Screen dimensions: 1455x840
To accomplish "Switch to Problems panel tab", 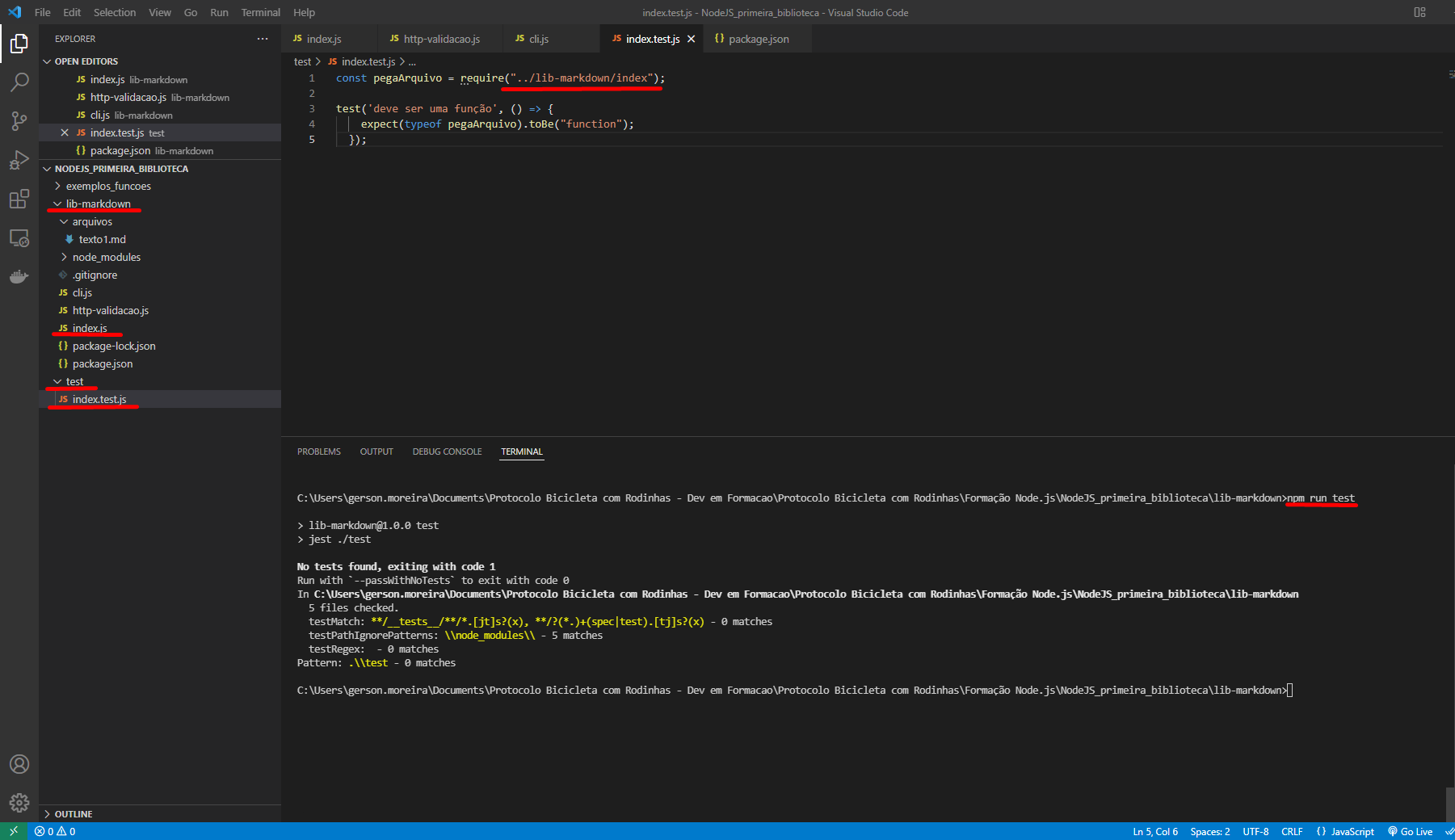I will coord(319,451).
